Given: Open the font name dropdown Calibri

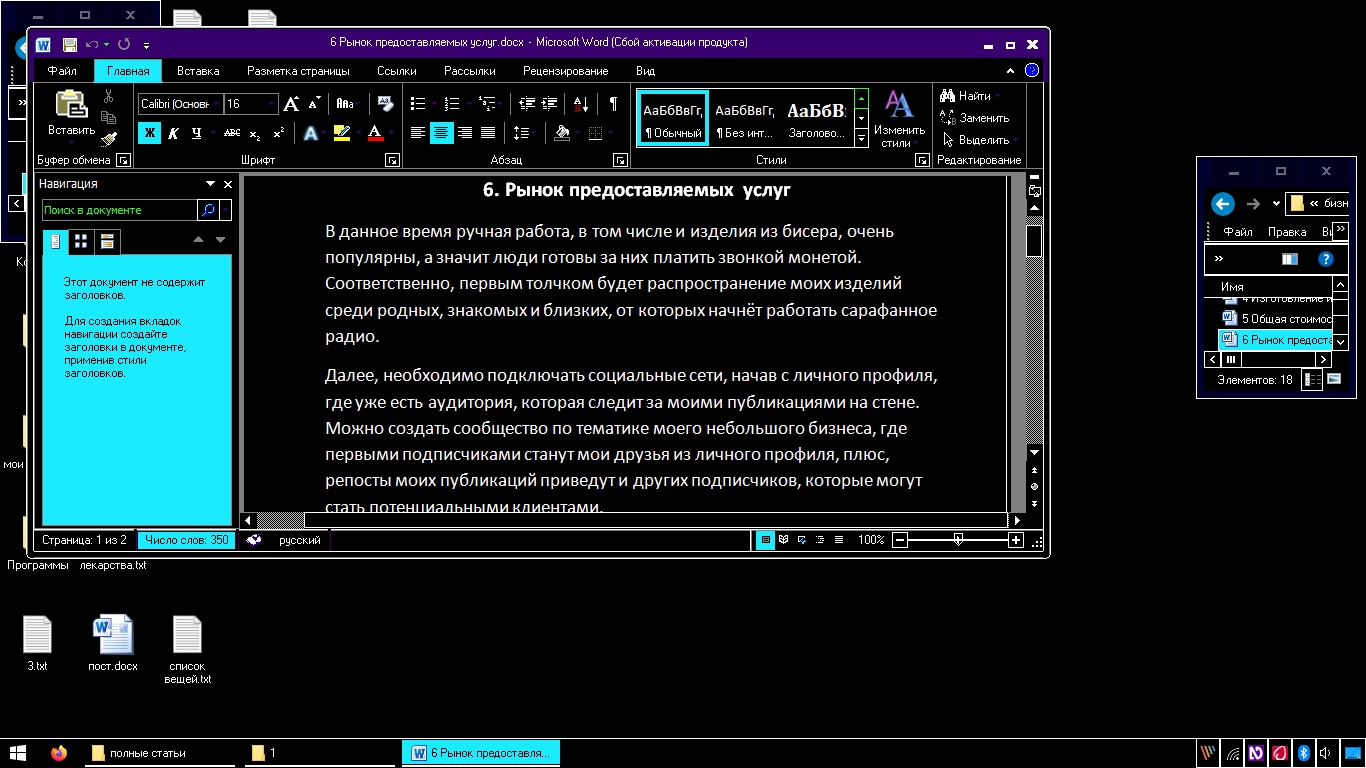Looking at the screenshot, I should pos(216,104).
